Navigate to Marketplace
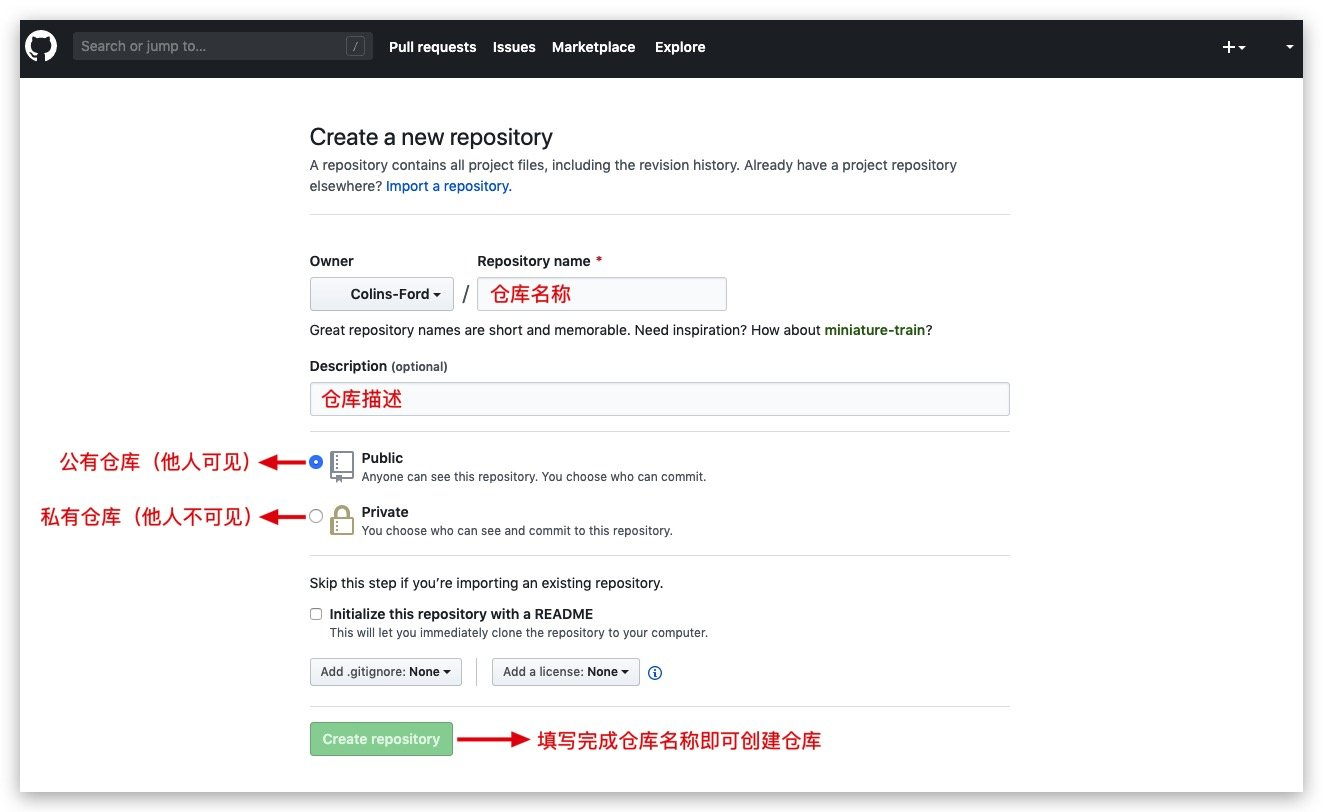This screenshot has width=1323, height=812. (x=593, y=47)
